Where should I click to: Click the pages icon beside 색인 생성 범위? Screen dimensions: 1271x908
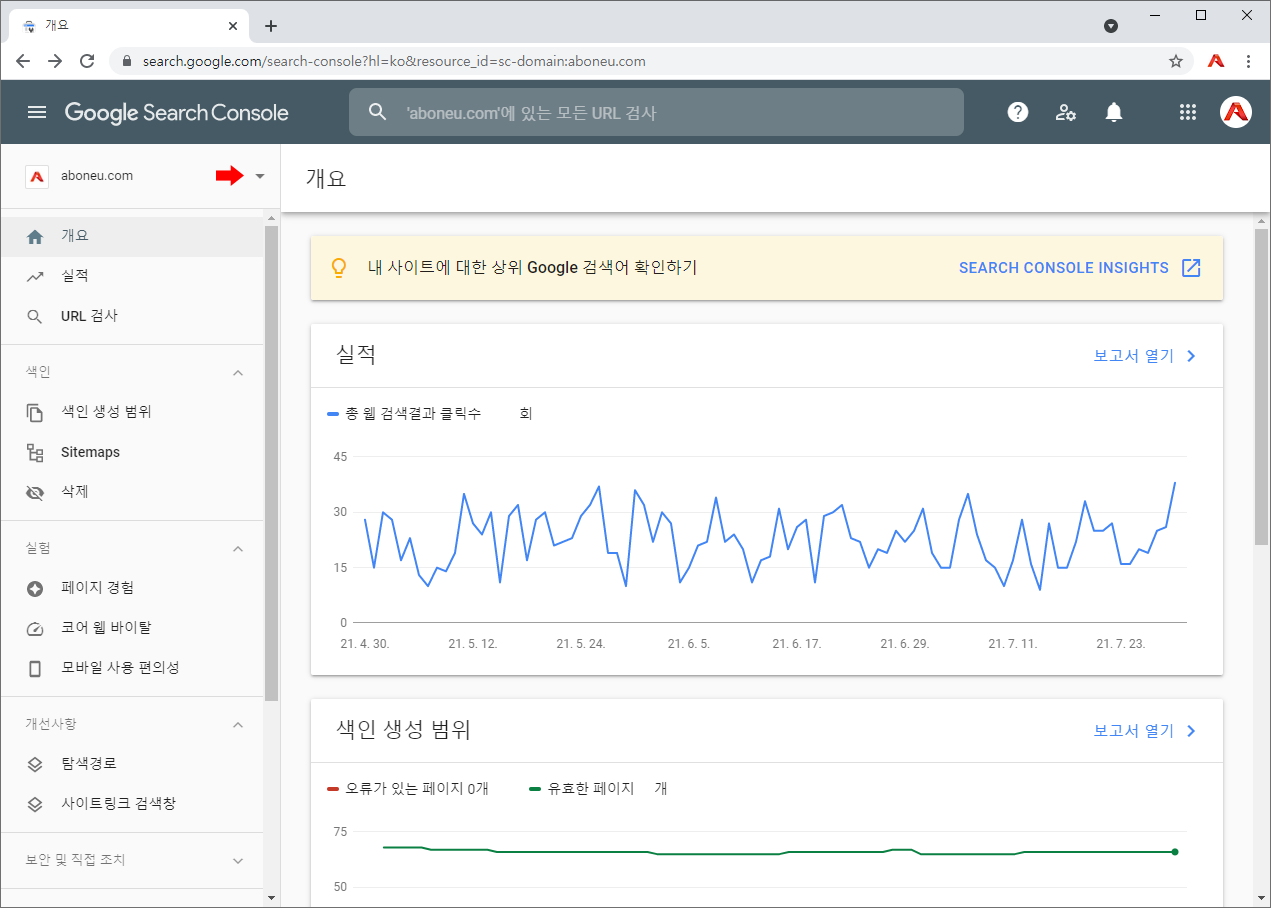[x=35, y=412]
